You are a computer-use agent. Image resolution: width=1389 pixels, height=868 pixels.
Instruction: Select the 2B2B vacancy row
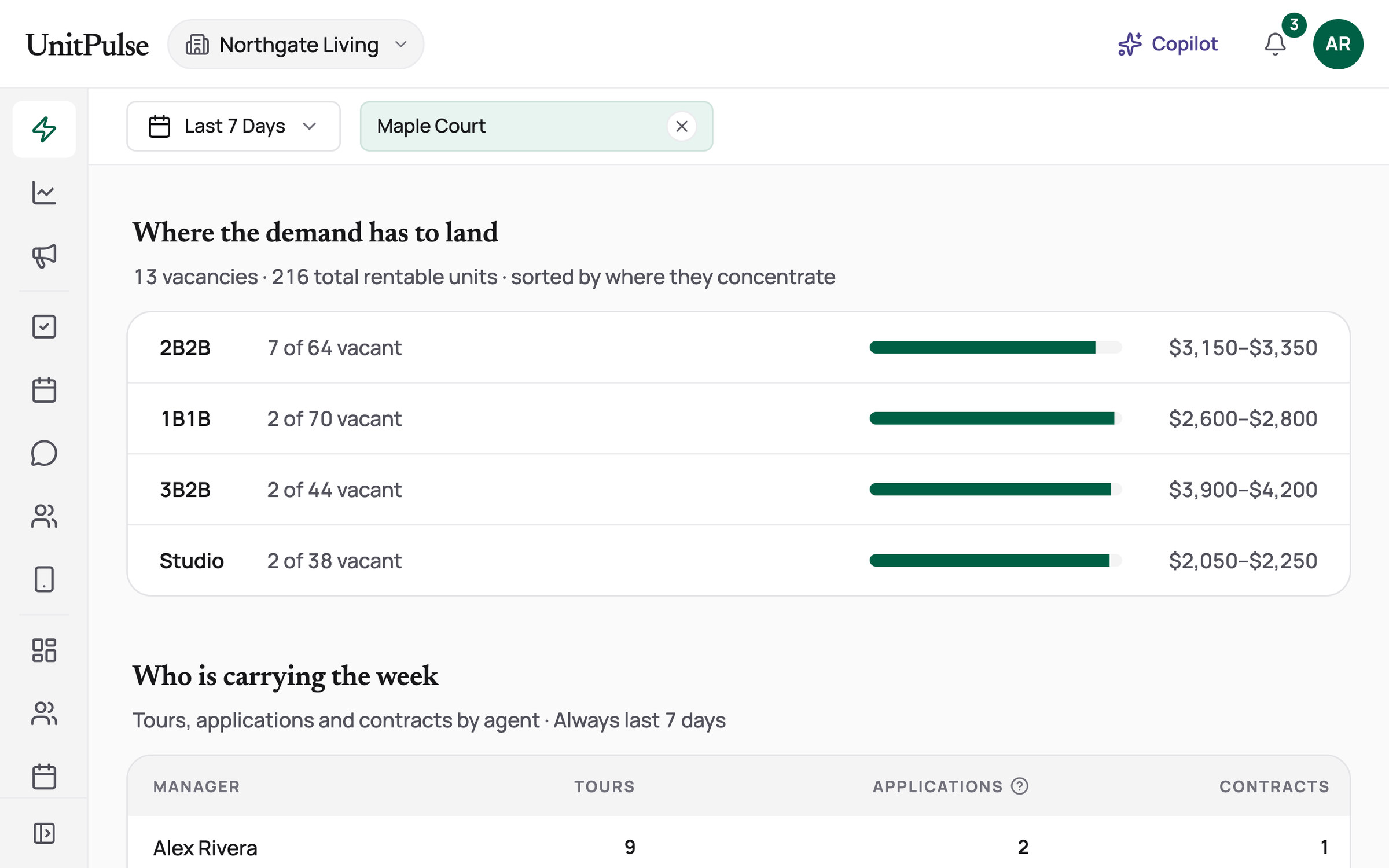point(738,347)
